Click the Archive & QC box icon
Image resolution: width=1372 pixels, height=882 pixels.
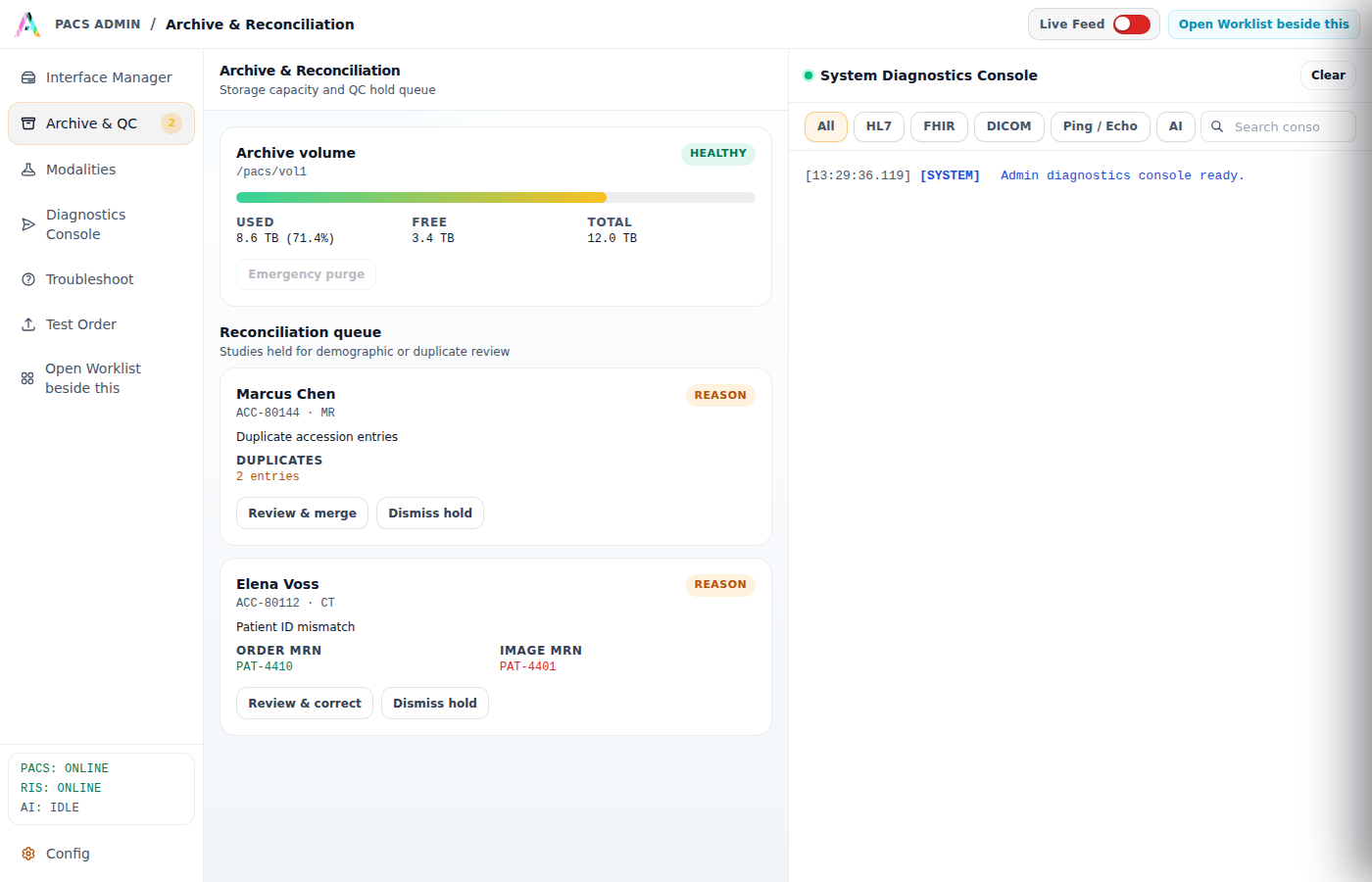(28, 123)
